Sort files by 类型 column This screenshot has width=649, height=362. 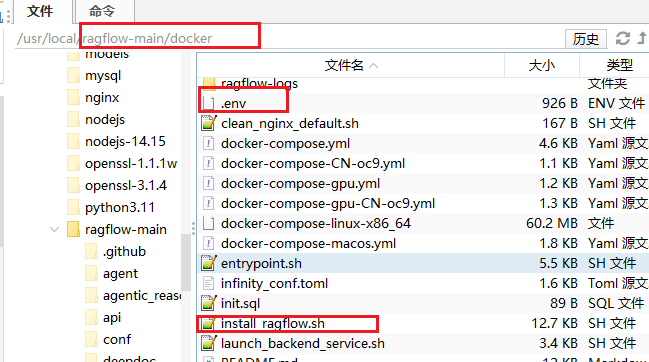[619, 65]
